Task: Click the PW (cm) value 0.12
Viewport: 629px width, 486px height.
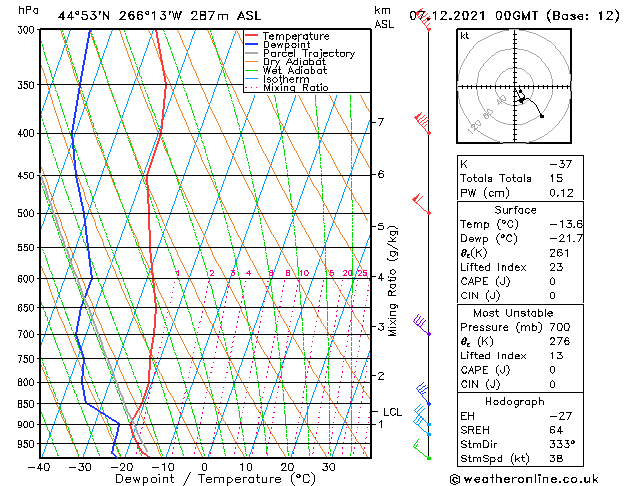Action: coord(561,193)
